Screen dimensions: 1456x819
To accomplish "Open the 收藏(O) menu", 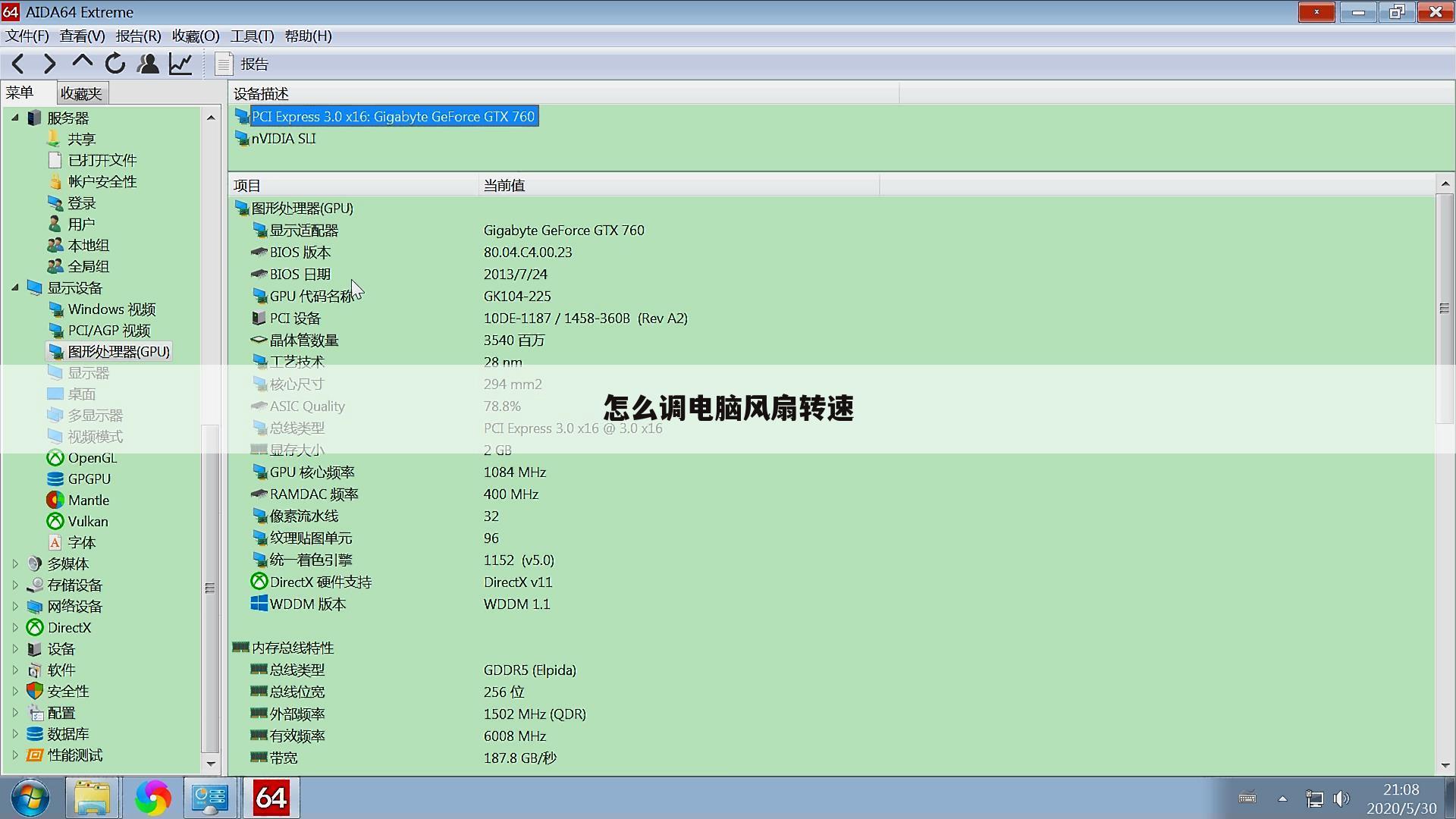I will pyautogui.click(x=195, y=36).
